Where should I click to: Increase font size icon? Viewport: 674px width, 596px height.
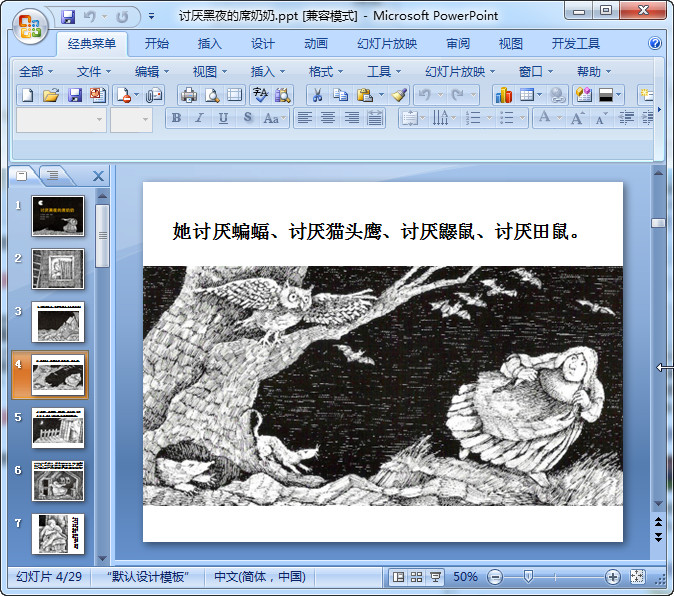pyautogui.click(x=577, y=118)
